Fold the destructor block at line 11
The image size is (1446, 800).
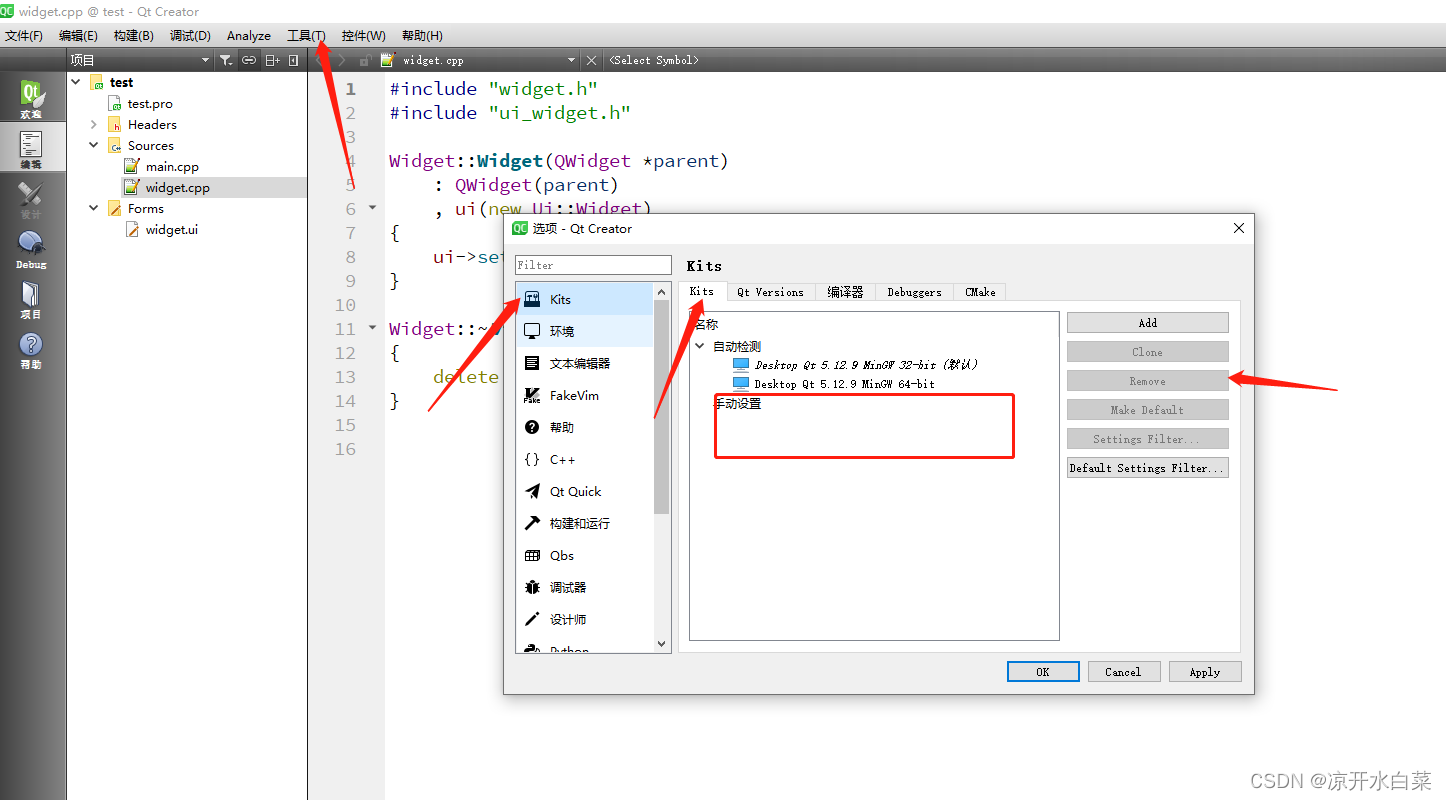(x=373, y=328)
